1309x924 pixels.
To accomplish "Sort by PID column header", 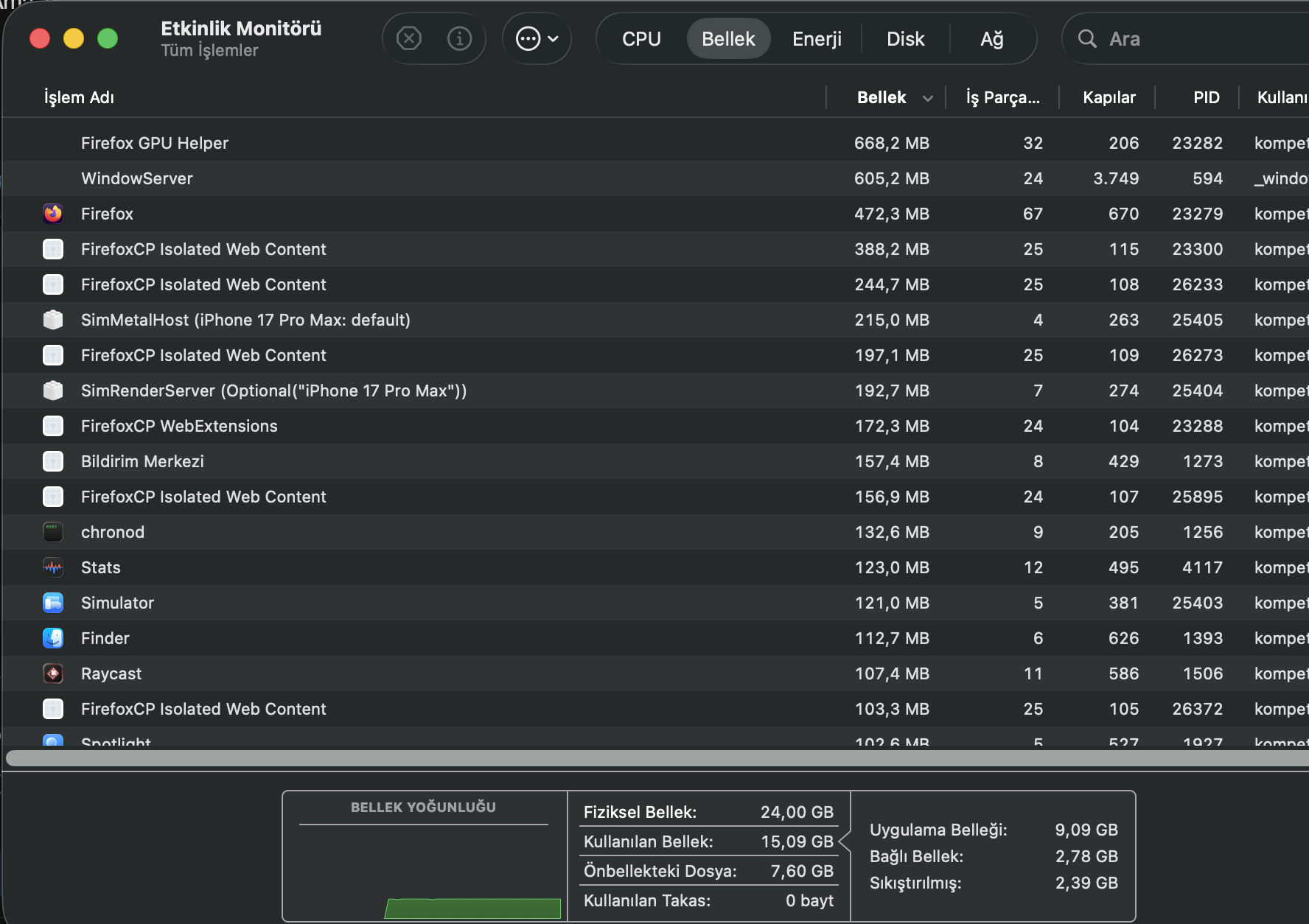I will pos(1207,97).
